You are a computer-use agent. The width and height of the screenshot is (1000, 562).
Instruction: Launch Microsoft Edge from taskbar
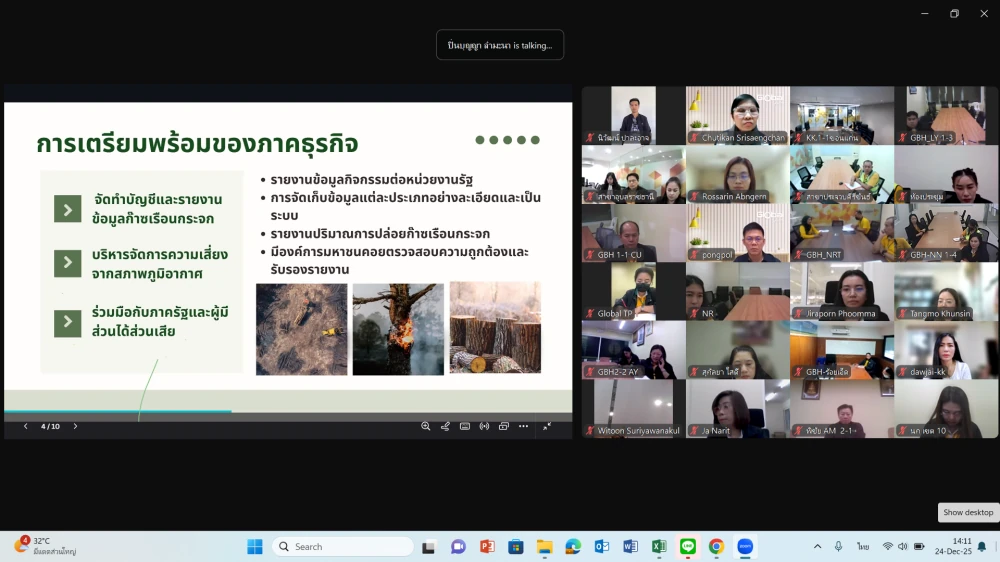pyautogui.click(x=573, y=547)
